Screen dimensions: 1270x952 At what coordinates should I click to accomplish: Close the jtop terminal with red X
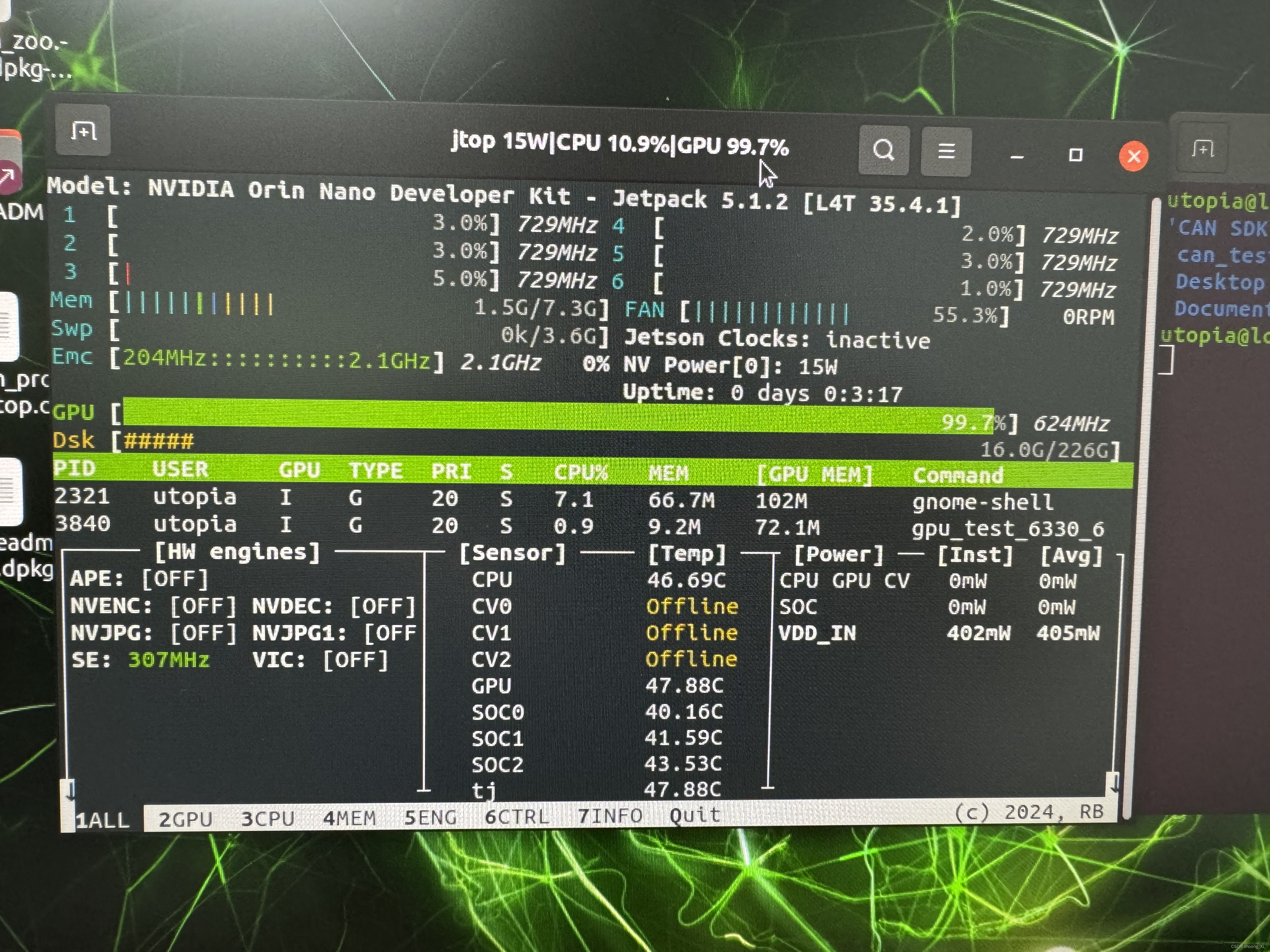tap(1133, 156)
